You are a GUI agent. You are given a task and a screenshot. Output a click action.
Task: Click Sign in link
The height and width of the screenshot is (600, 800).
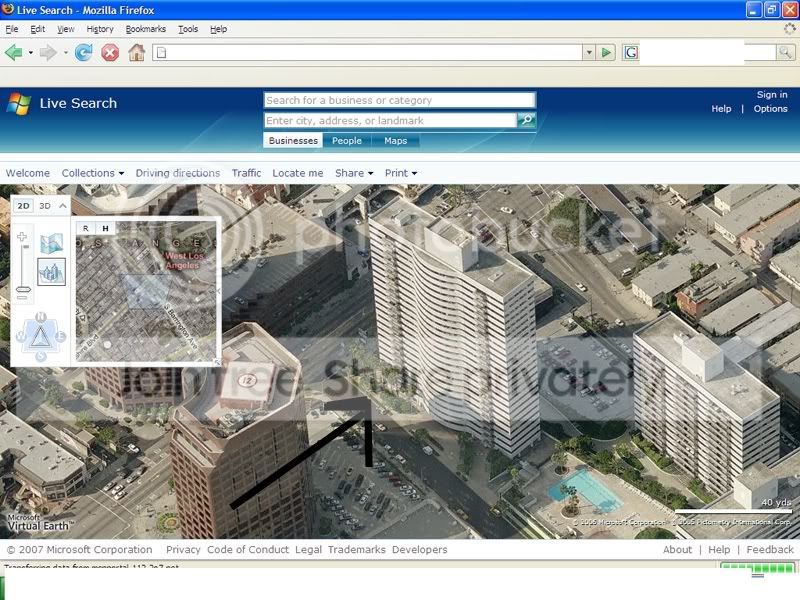pyautogui.click(x=772, y=94)
